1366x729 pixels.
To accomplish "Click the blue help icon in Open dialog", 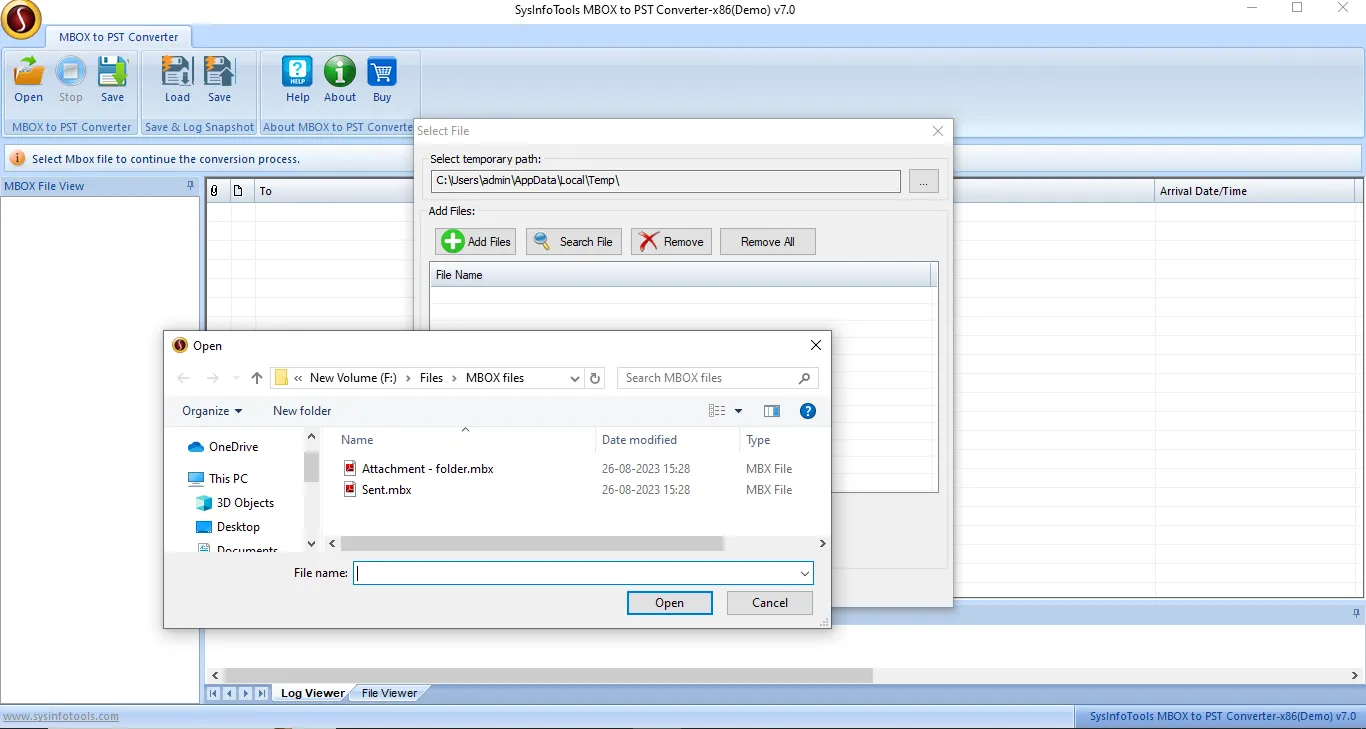I will tap(808, 411).
